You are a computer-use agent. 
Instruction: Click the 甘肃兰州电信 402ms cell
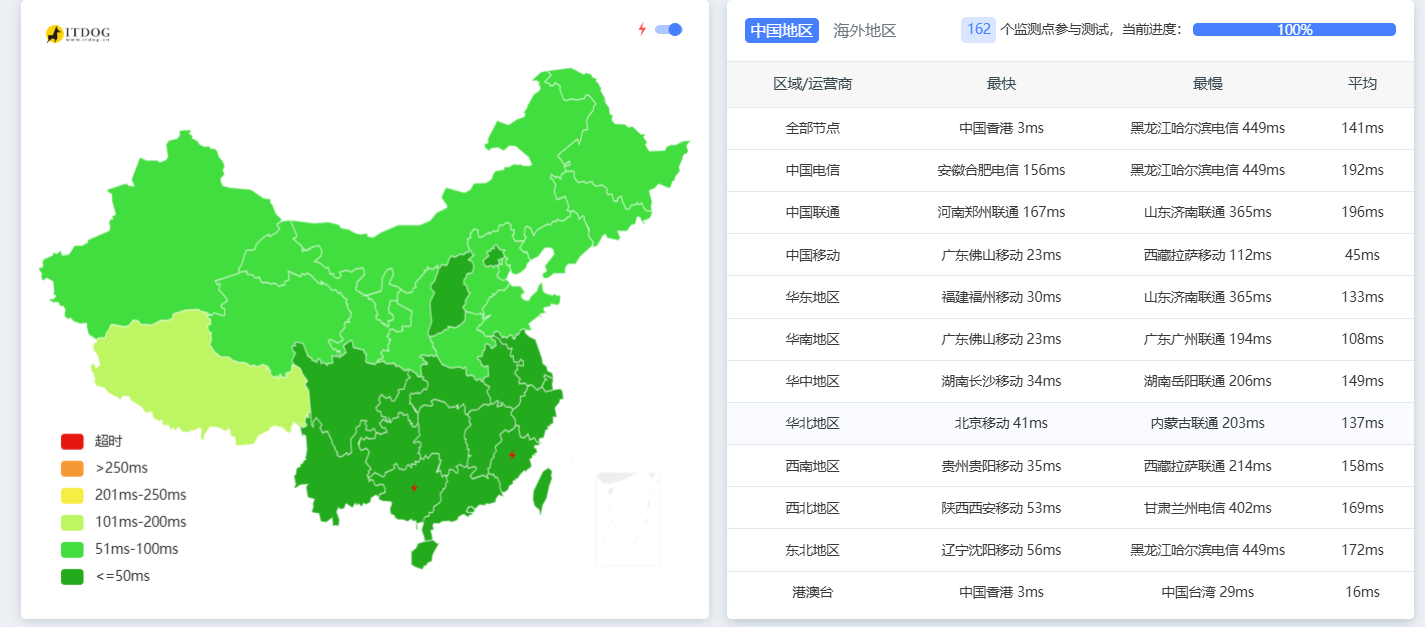(1208, 508)
